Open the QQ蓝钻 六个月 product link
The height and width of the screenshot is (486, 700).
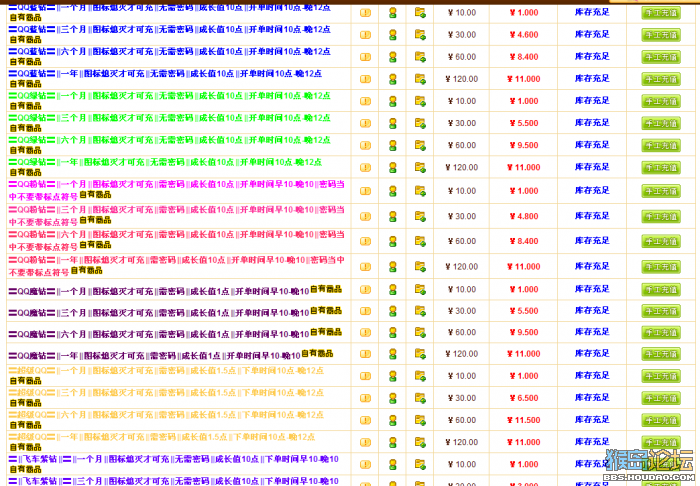pyautogui.click(x=170, y=52)
